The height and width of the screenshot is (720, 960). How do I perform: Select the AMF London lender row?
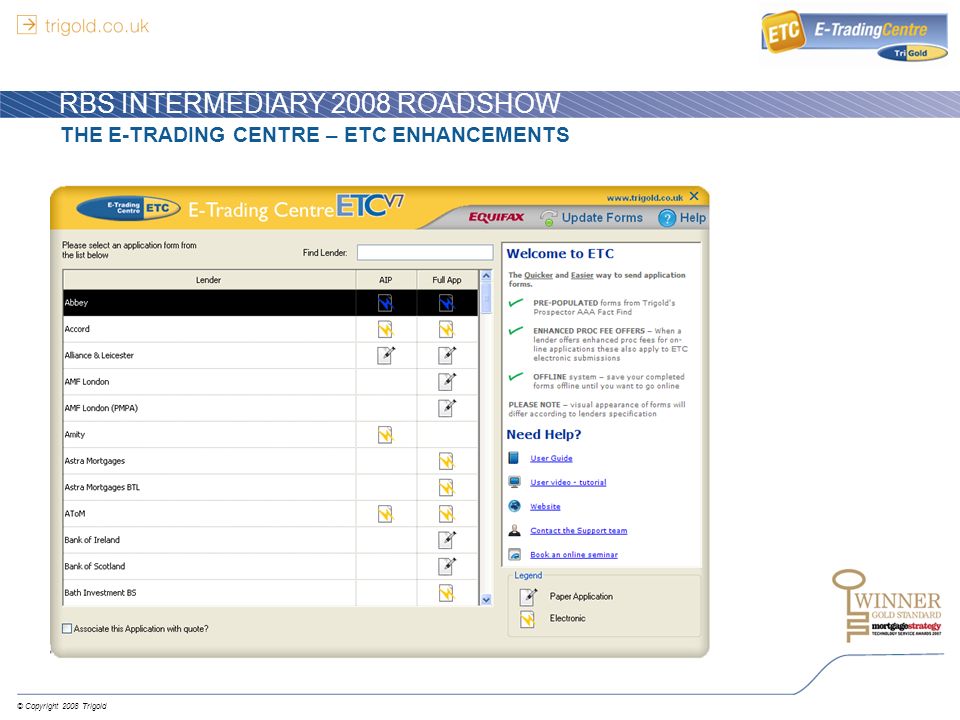coord(271,382)
